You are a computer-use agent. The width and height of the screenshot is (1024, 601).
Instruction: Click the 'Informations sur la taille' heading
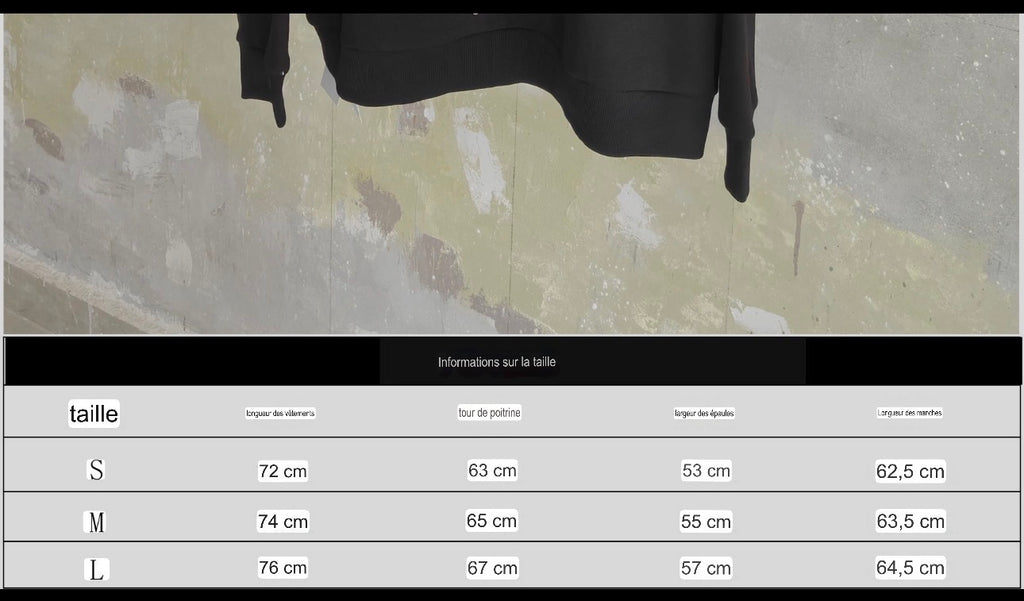click(x=497, y=362)
